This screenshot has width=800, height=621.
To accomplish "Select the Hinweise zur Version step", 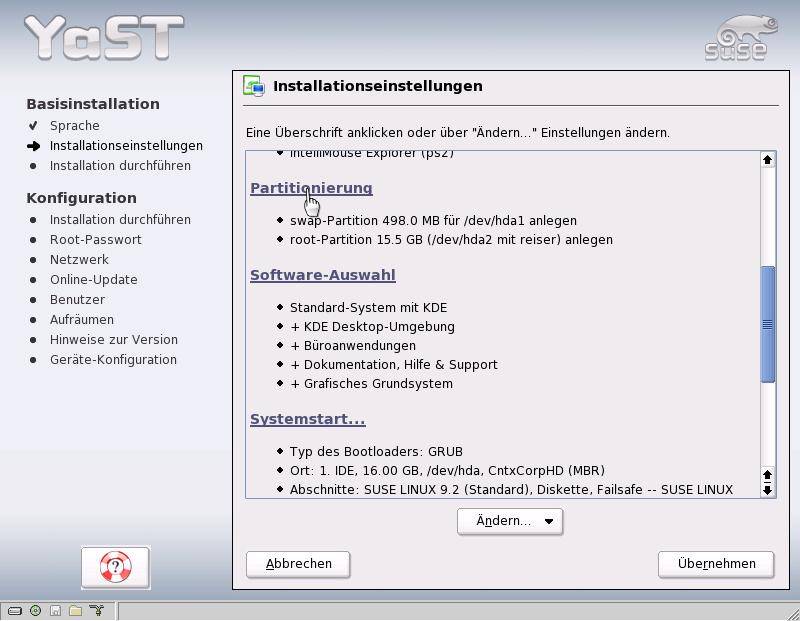I will tap(114, 339).
